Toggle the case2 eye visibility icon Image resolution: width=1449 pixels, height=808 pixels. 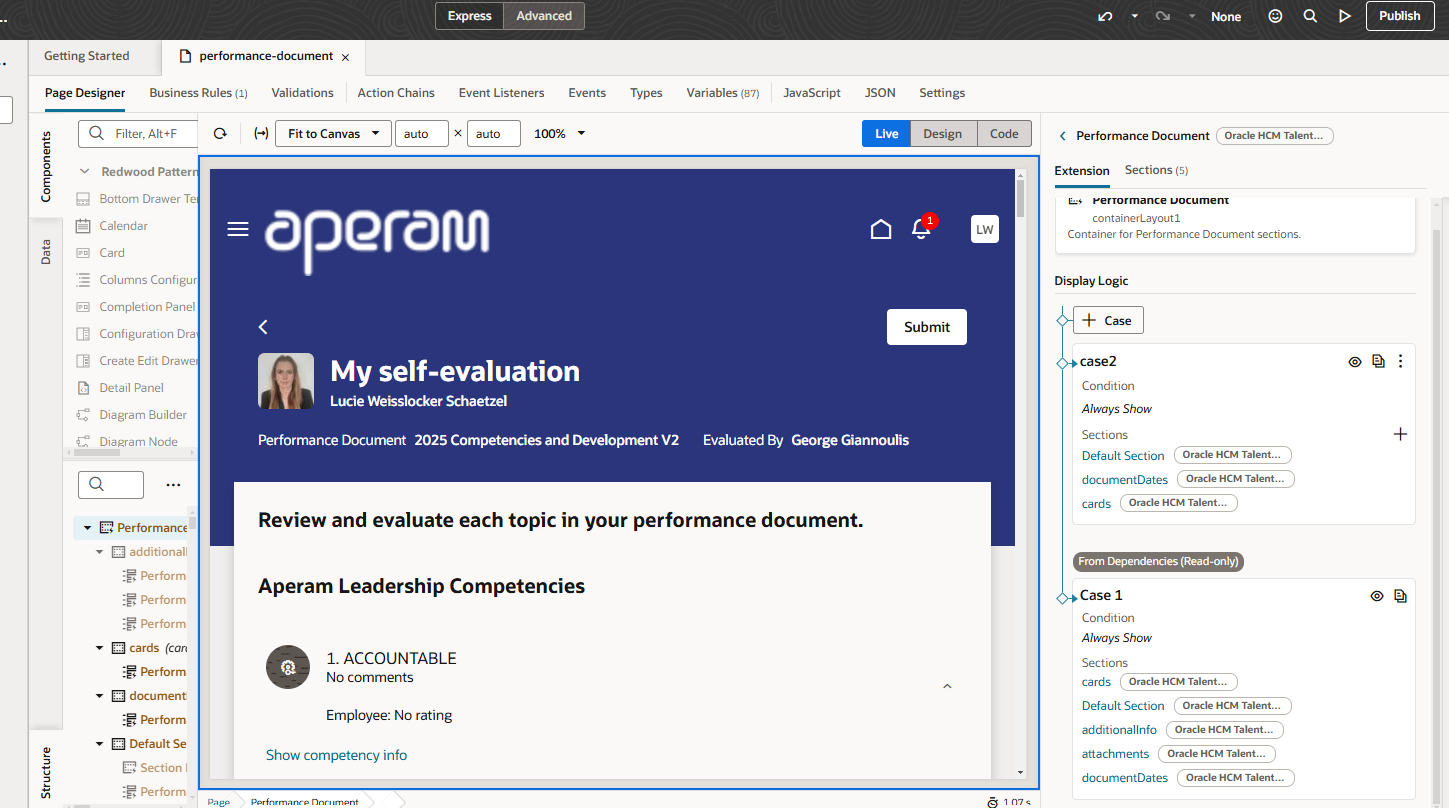pos(1355,362)
